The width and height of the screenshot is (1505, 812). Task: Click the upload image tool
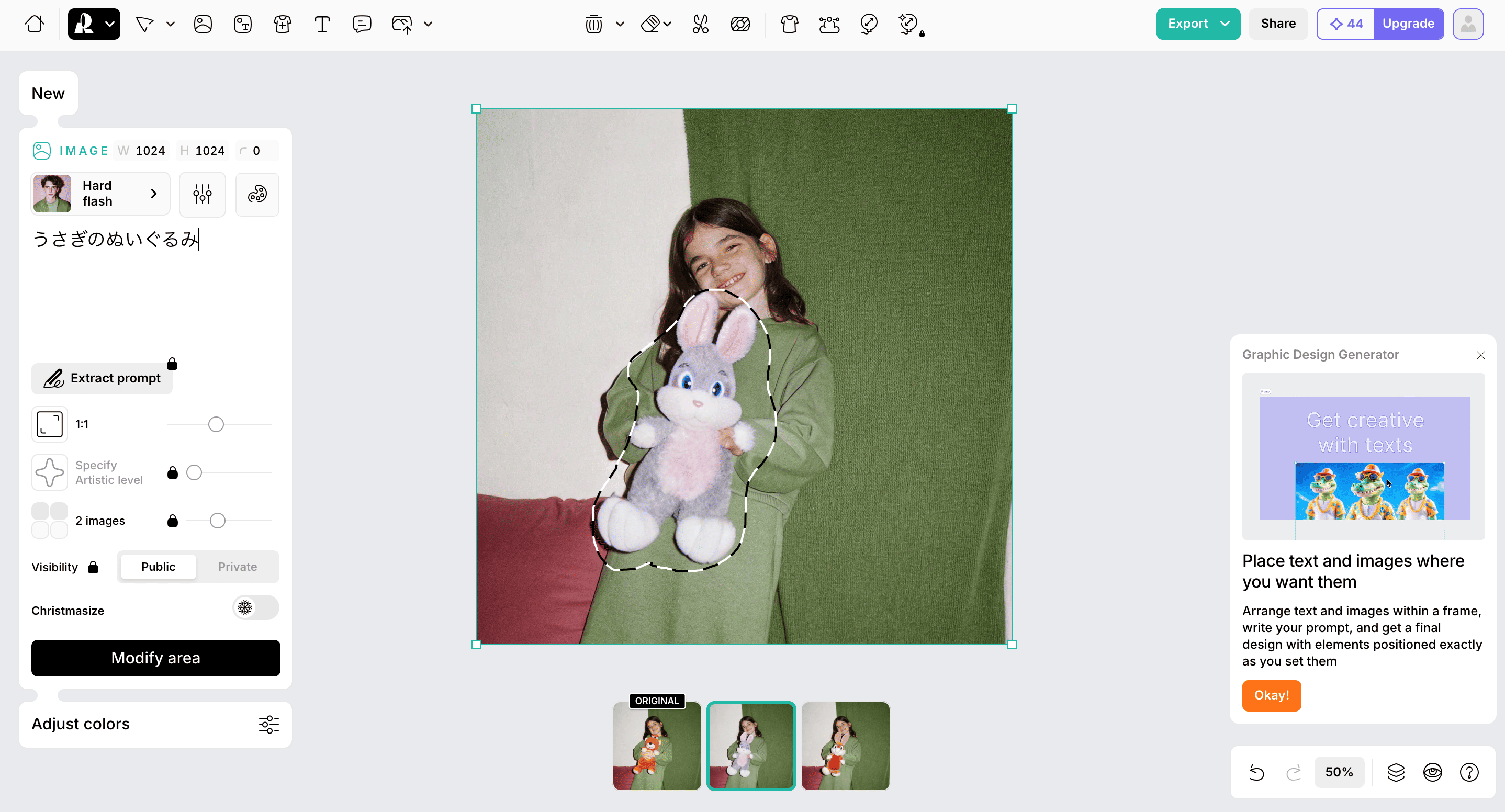pos(402,24)
